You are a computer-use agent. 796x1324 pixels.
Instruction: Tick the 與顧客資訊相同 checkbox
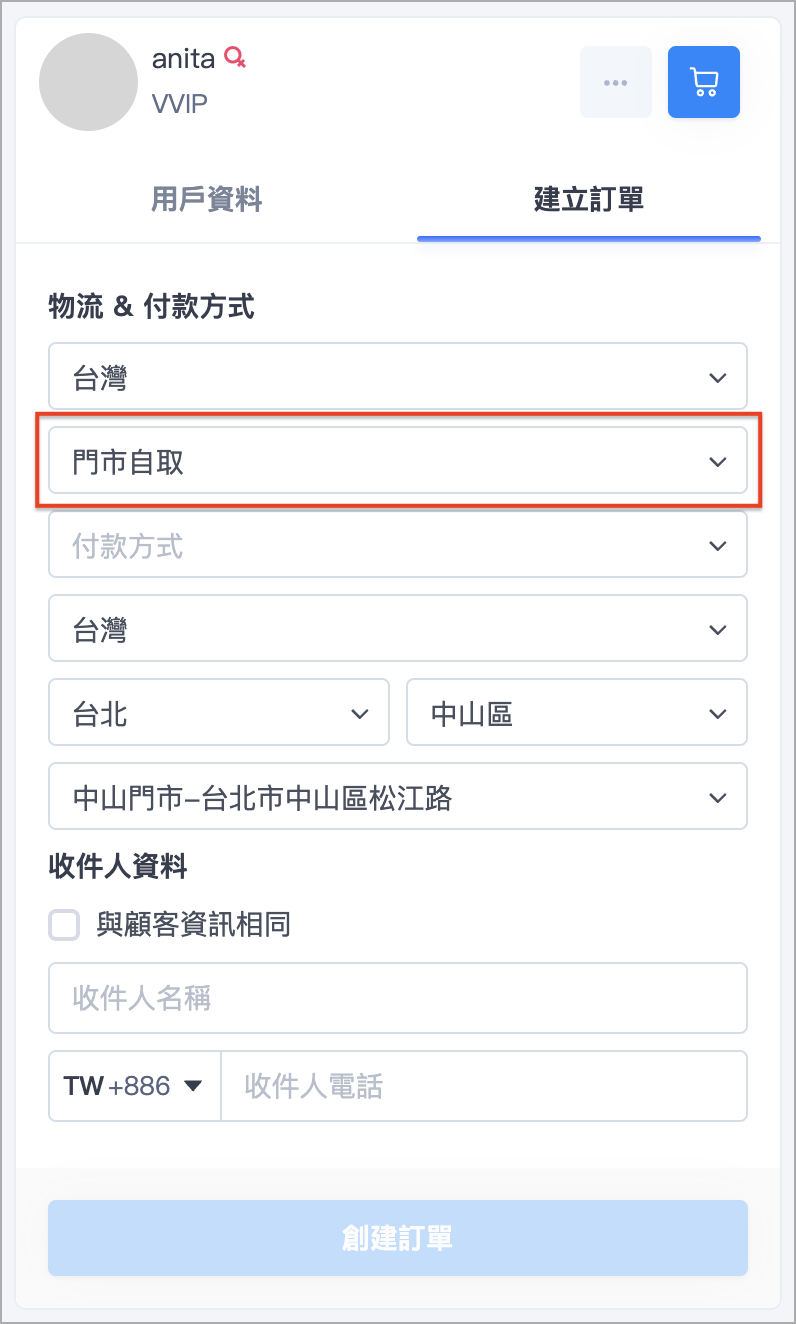(x=65, y=925)
